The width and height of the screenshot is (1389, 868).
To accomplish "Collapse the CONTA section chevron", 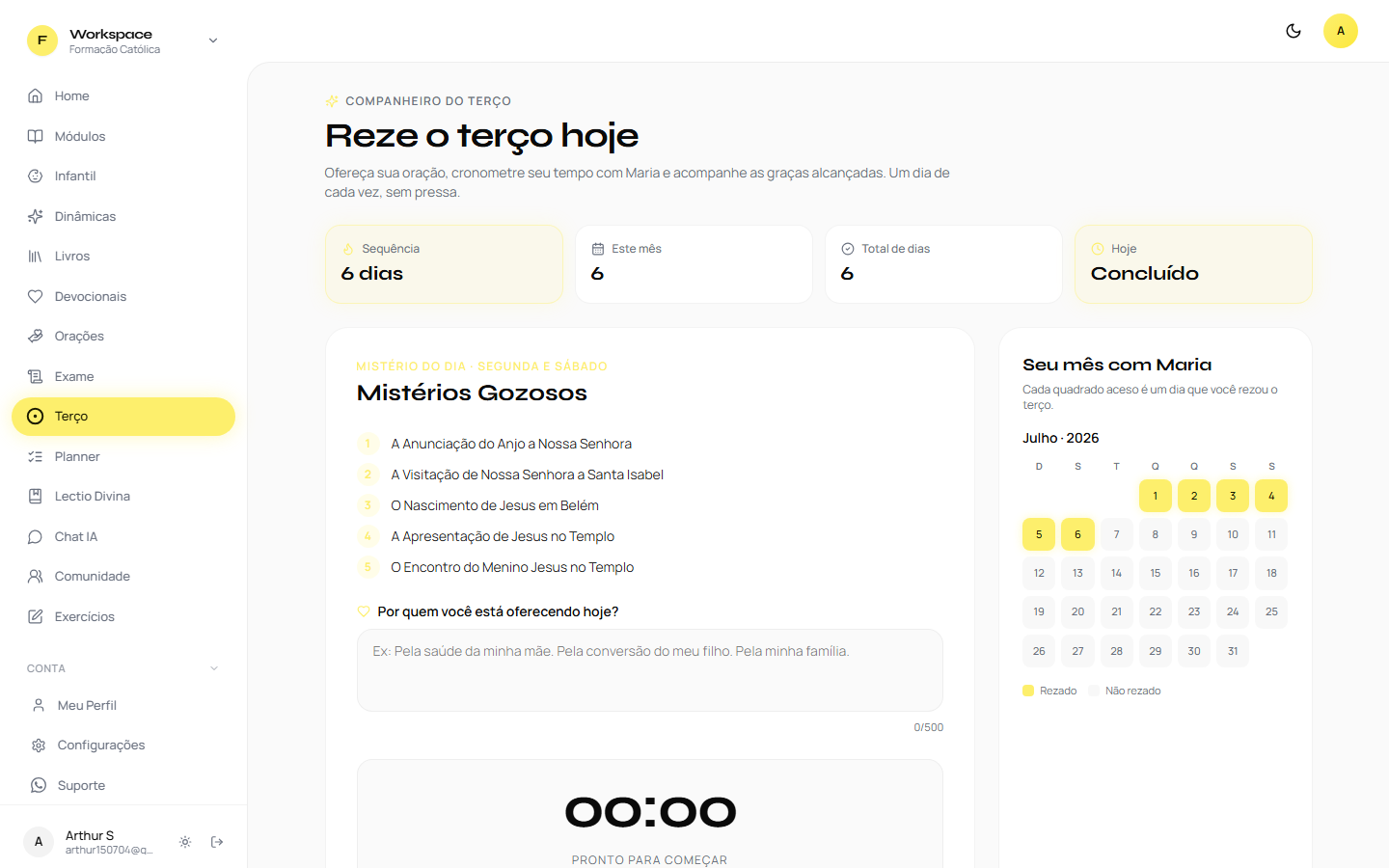I will 214,668.
